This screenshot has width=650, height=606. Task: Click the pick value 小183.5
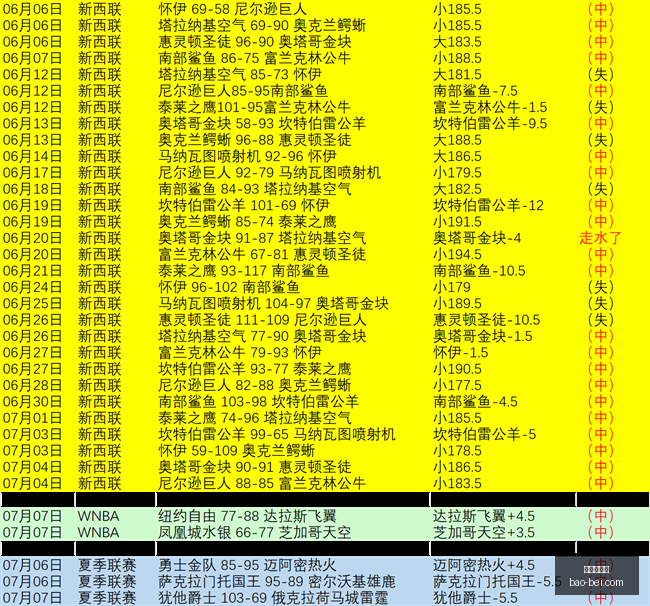457,484
